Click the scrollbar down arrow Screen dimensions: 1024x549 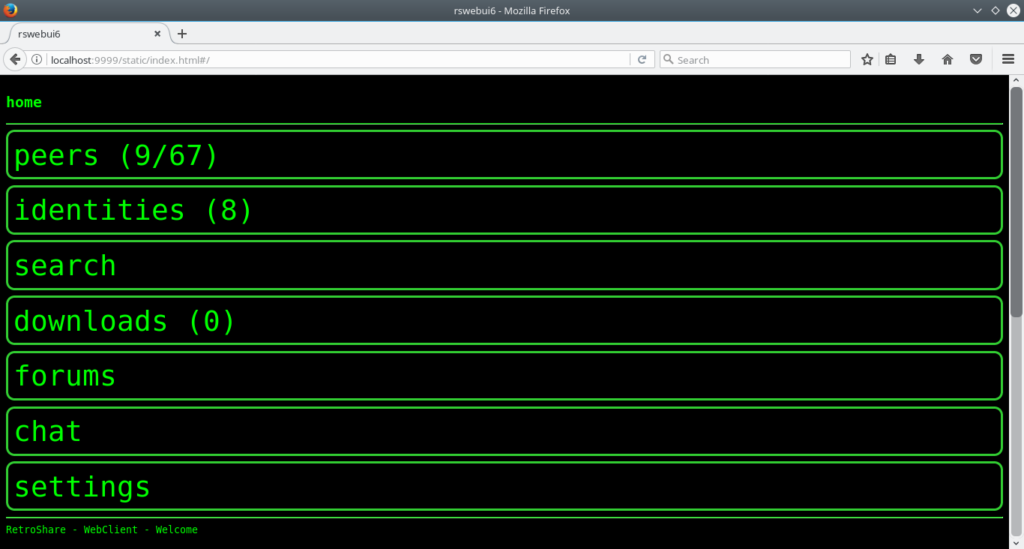click(x=1016, y=543)
